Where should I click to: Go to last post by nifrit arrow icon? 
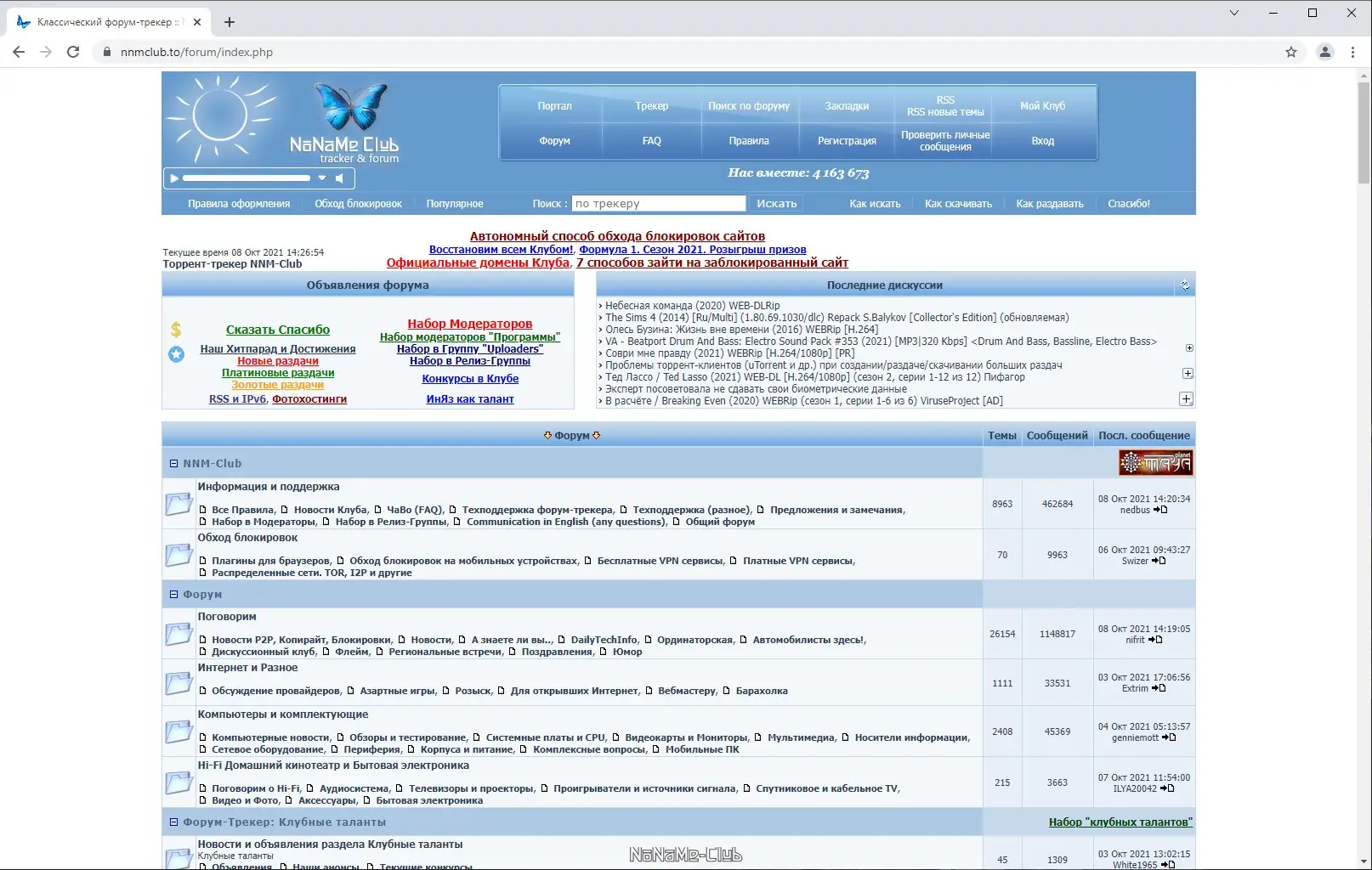[x=1155, y=640]
